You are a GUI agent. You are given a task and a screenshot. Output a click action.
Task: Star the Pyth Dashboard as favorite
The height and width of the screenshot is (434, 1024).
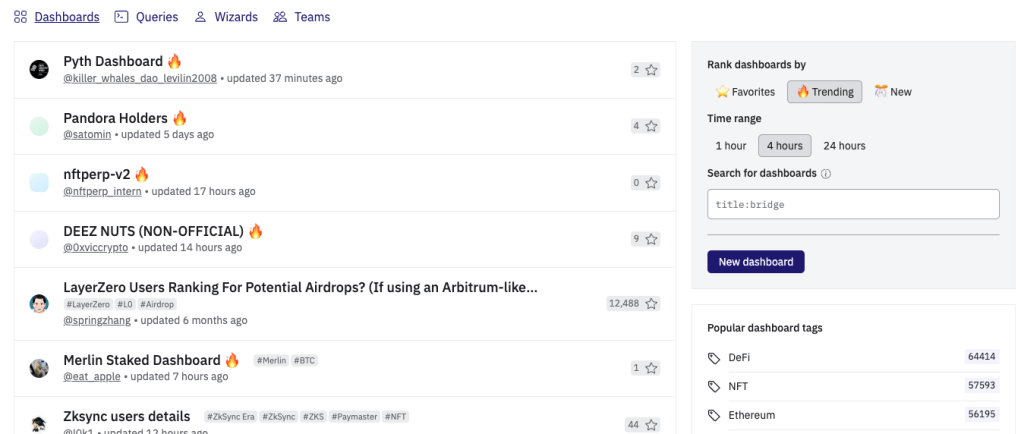(651, 70)
